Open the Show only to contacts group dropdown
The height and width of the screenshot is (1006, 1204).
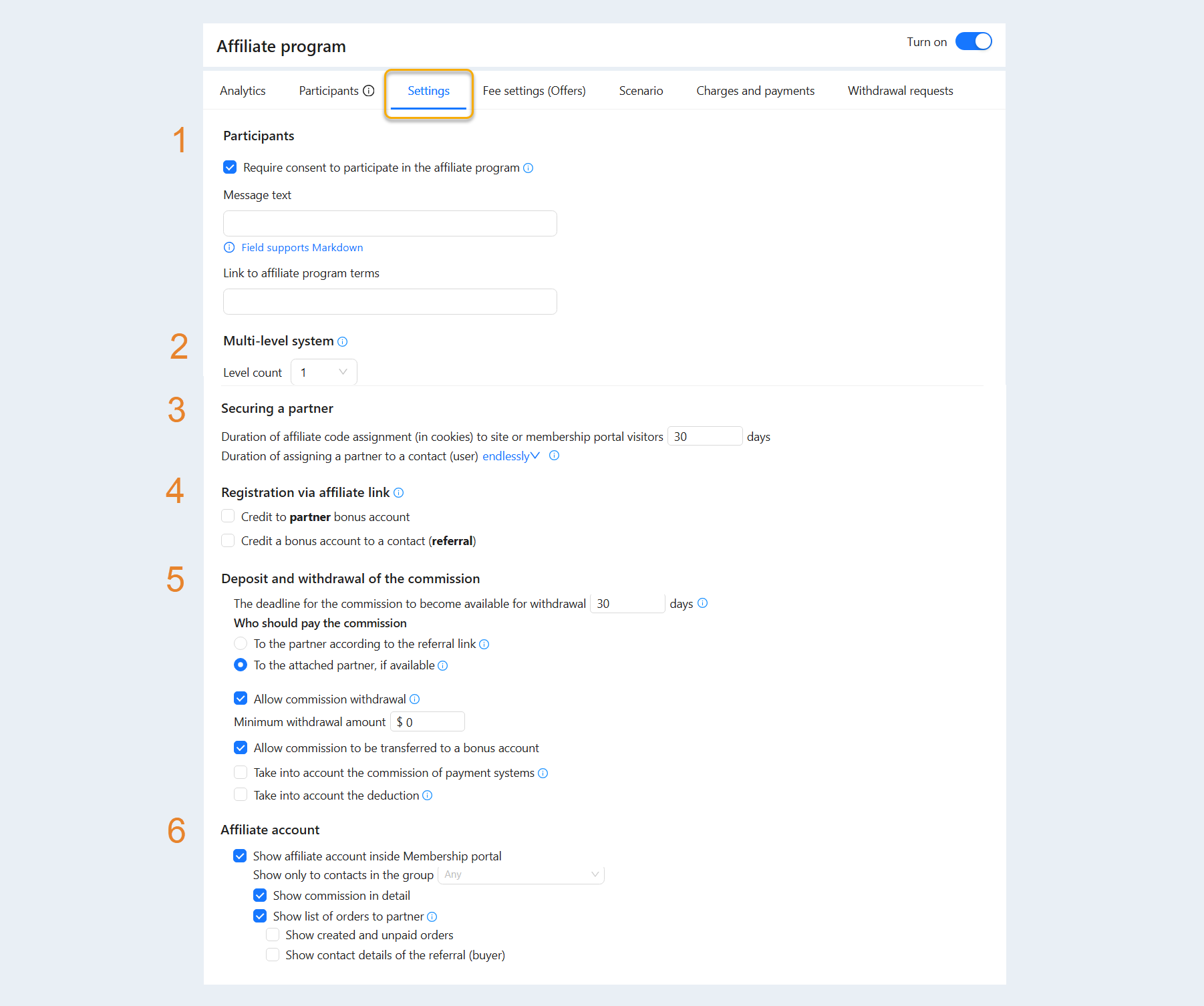(521, 874)
